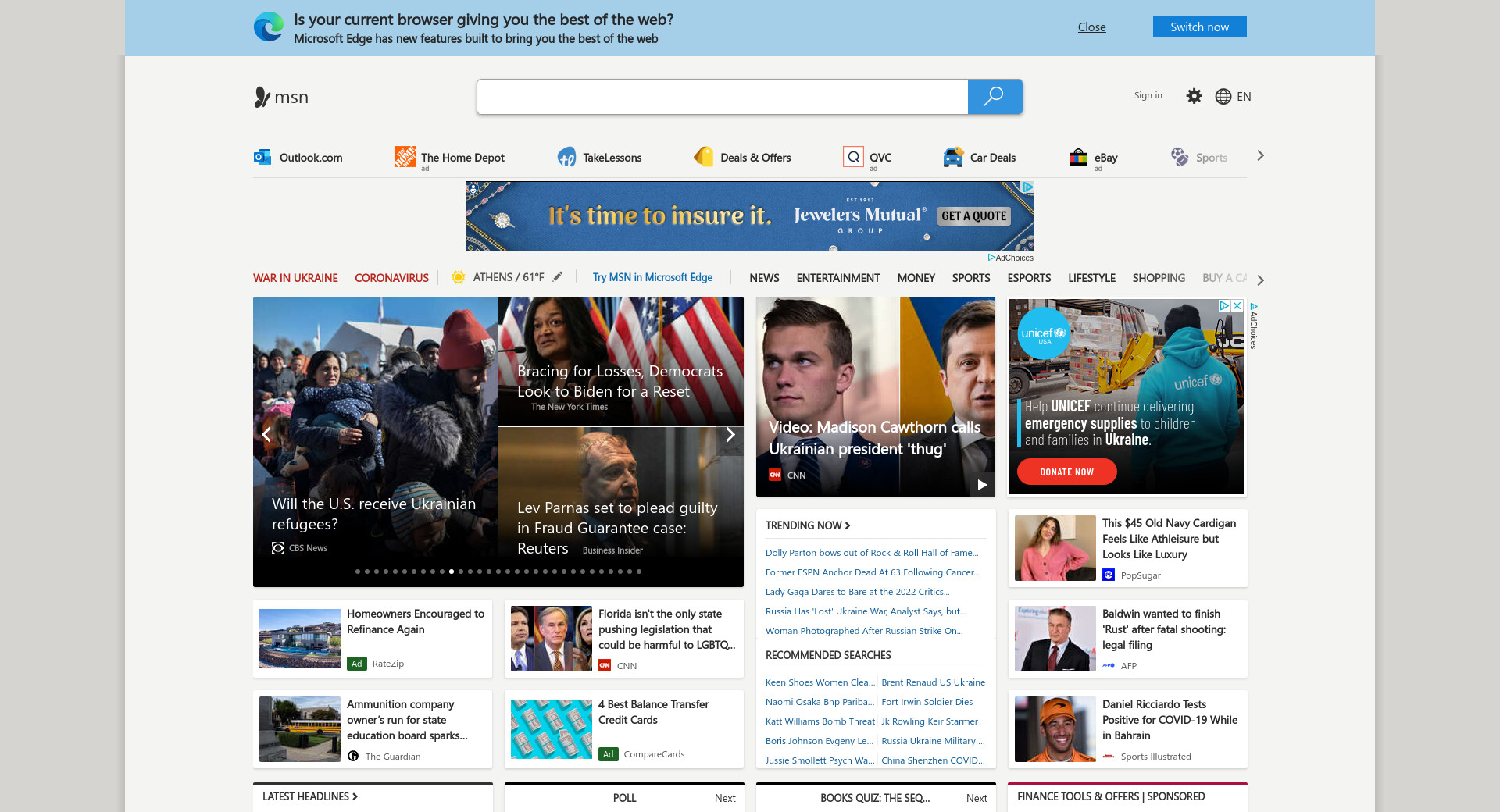Click The Guardian source icon

[353, 756]
